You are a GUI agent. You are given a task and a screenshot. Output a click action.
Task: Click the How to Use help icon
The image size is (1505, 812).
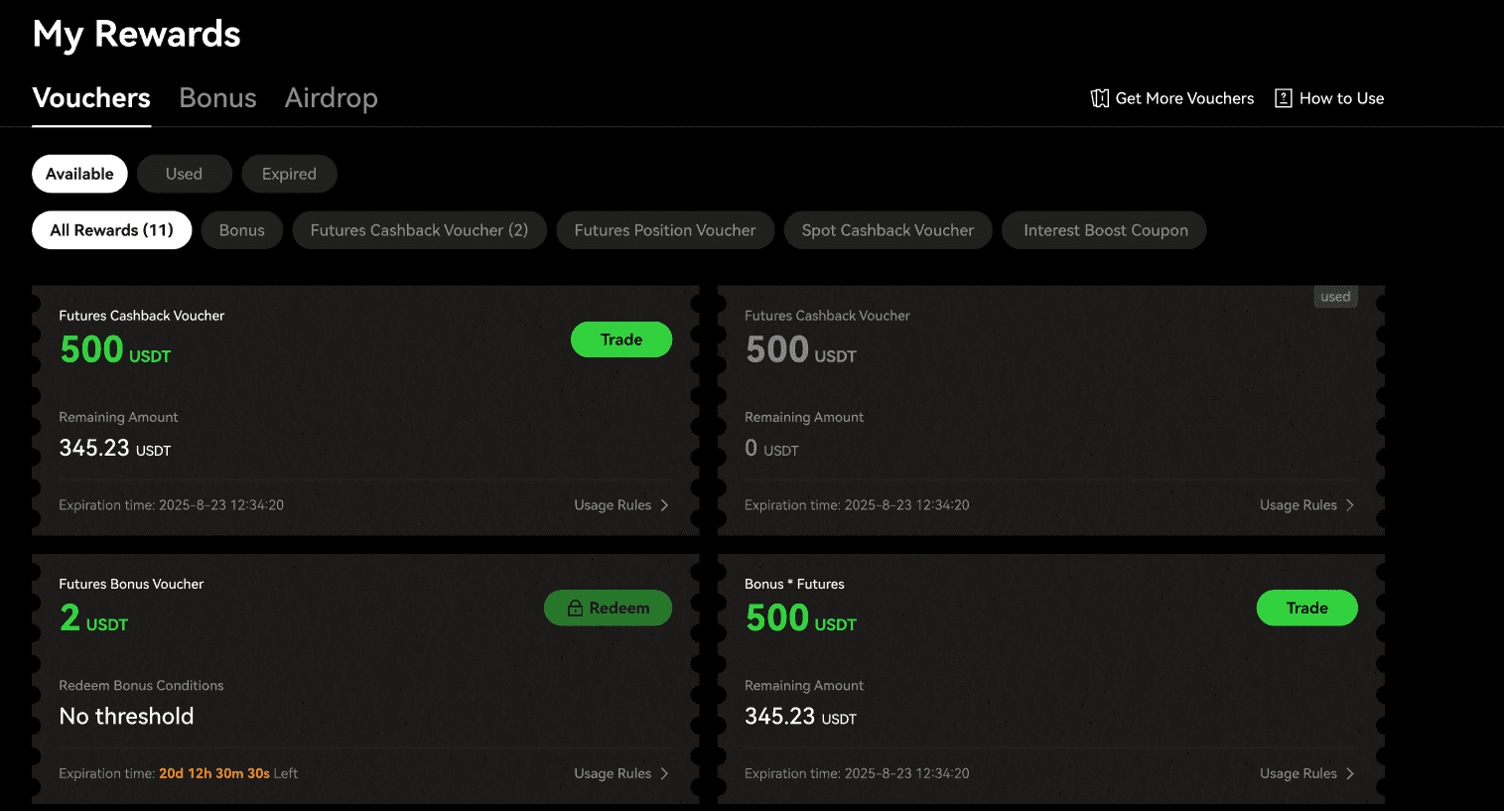(1283, 98)
